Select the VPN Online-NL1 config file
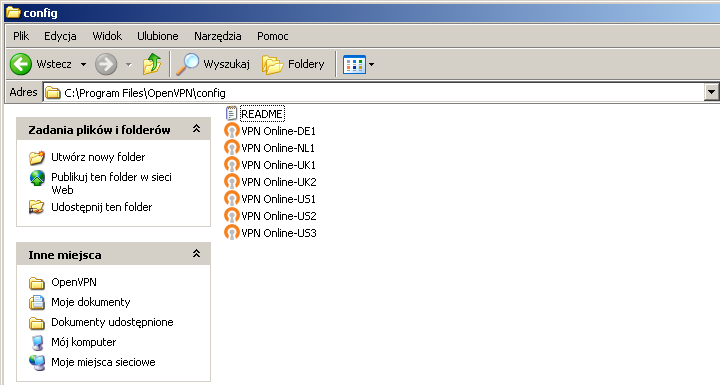This screenshot has width=720, height=385. 270,148
